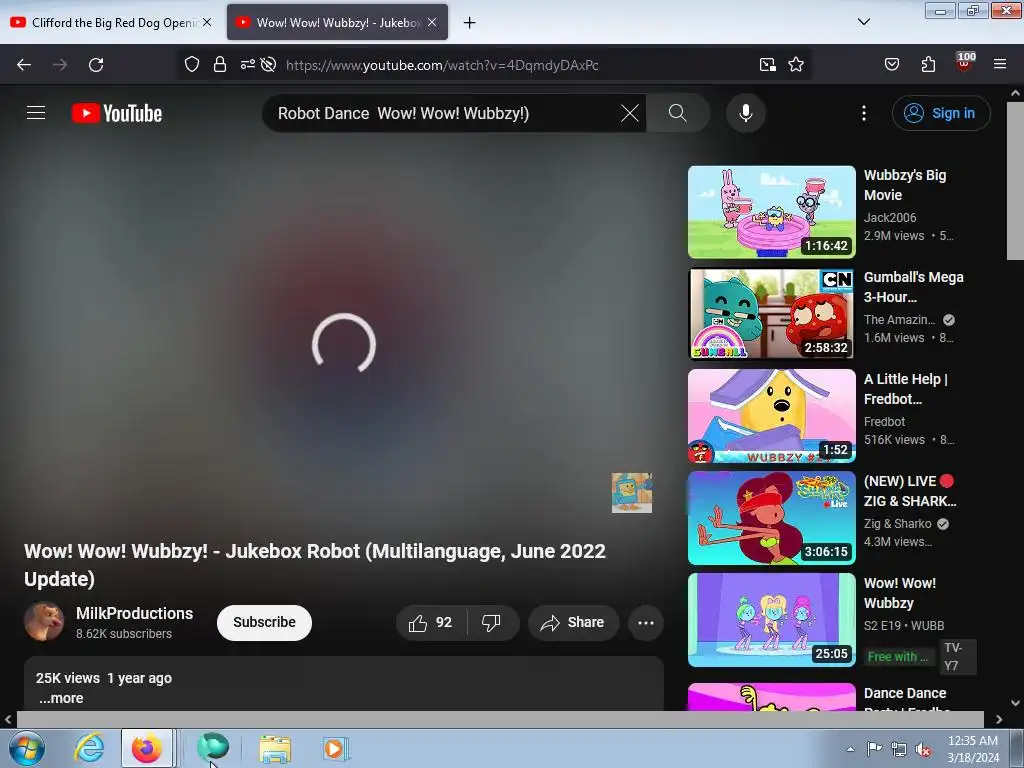Open YouTube settings three-dot menu

pos(864,113)
